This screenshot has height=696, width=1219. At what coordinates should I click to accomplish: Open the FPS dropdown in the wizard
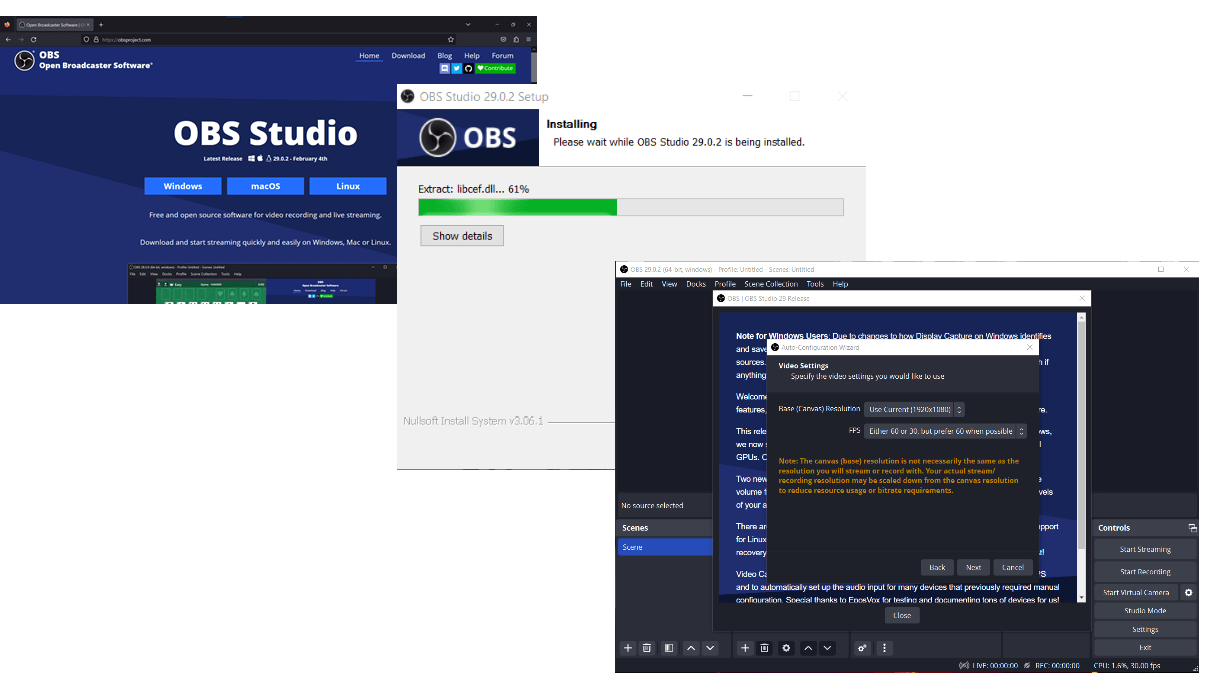[946, 431]
